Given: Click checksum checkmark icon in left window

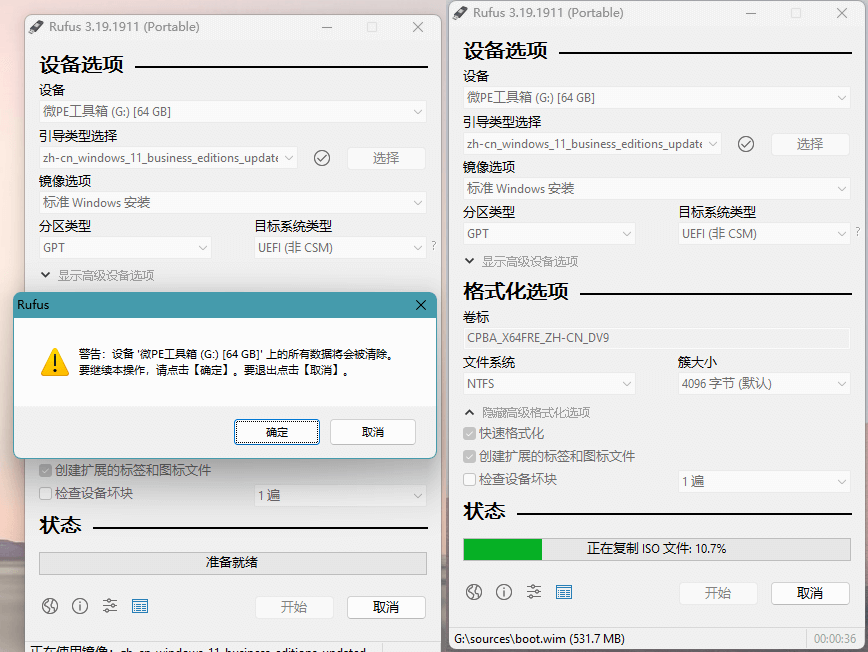Looking at the screenshot, I should [322, 158].
